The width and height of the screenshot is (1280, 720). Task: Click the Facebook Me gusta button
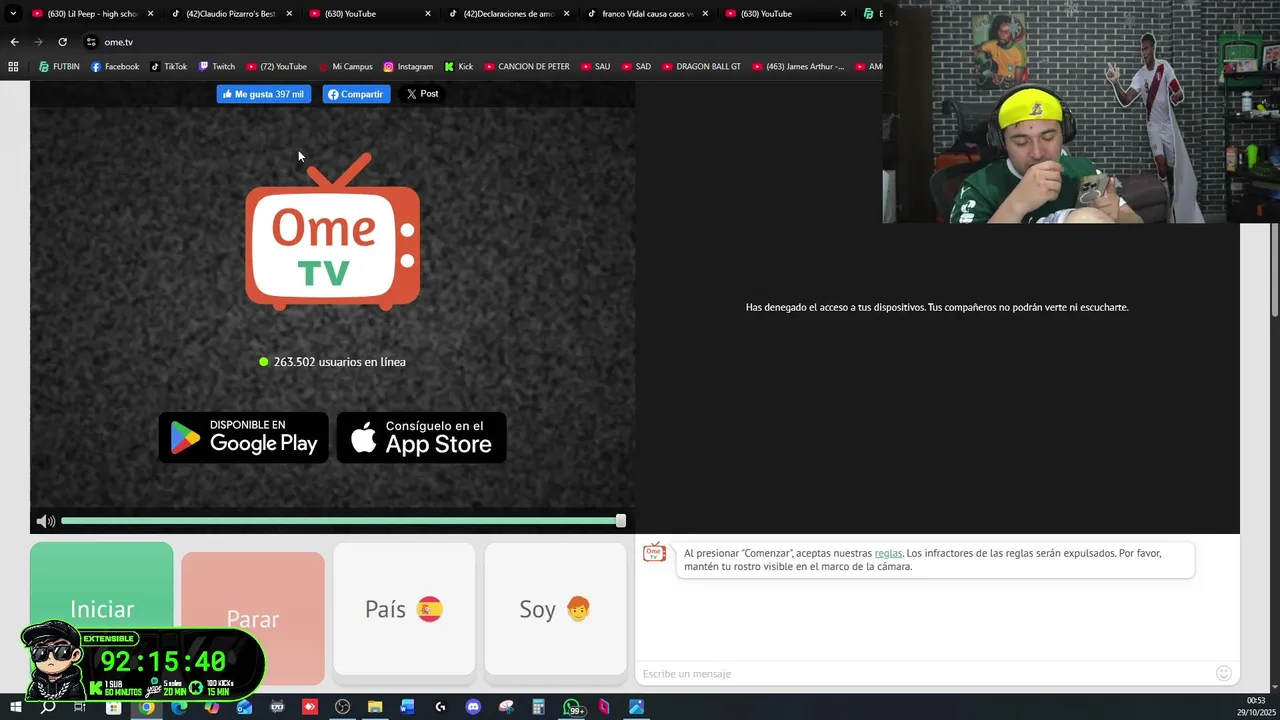coord(264,94)
